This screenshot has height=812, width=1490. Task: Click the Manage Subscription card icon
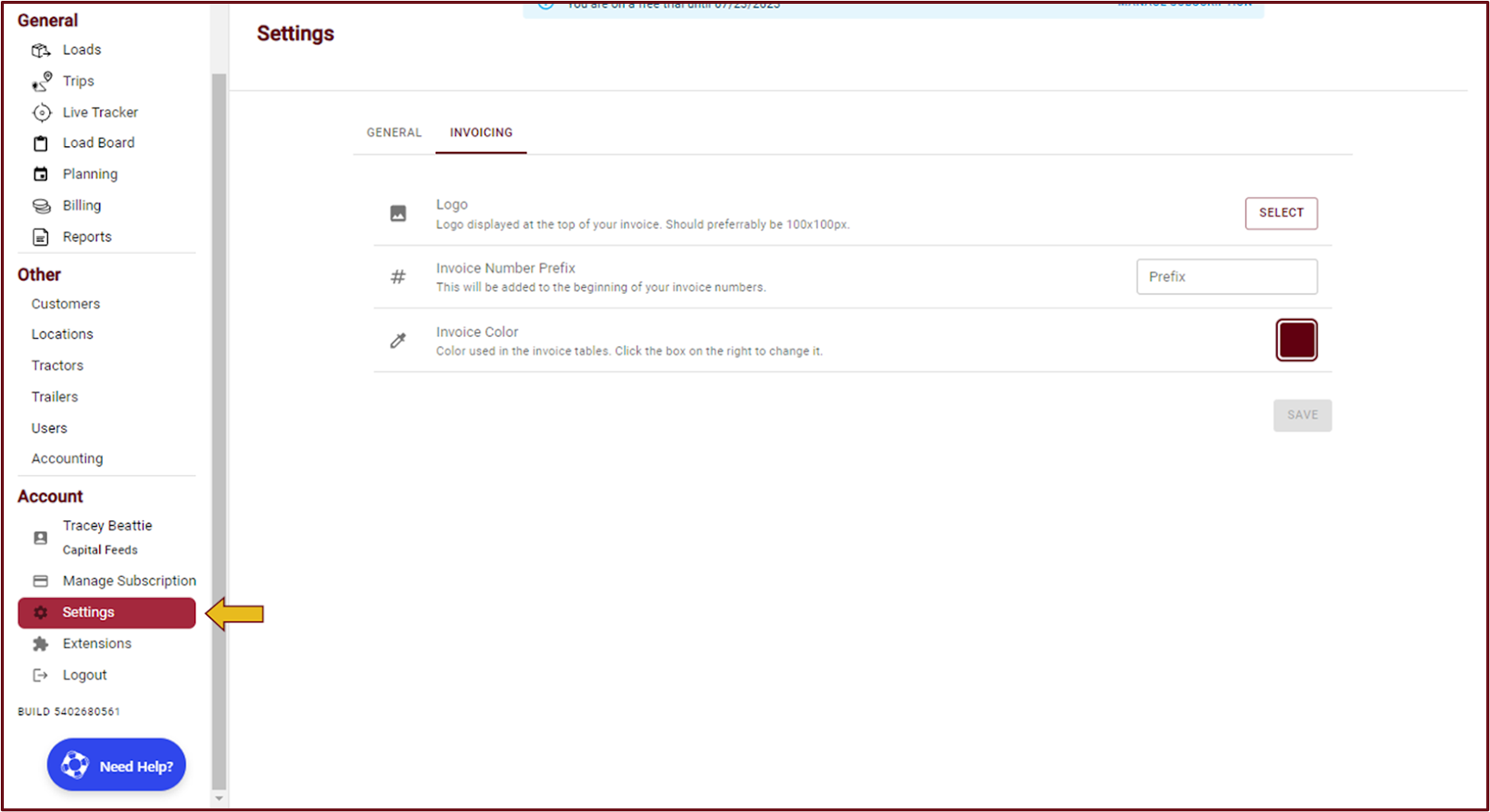41,581
